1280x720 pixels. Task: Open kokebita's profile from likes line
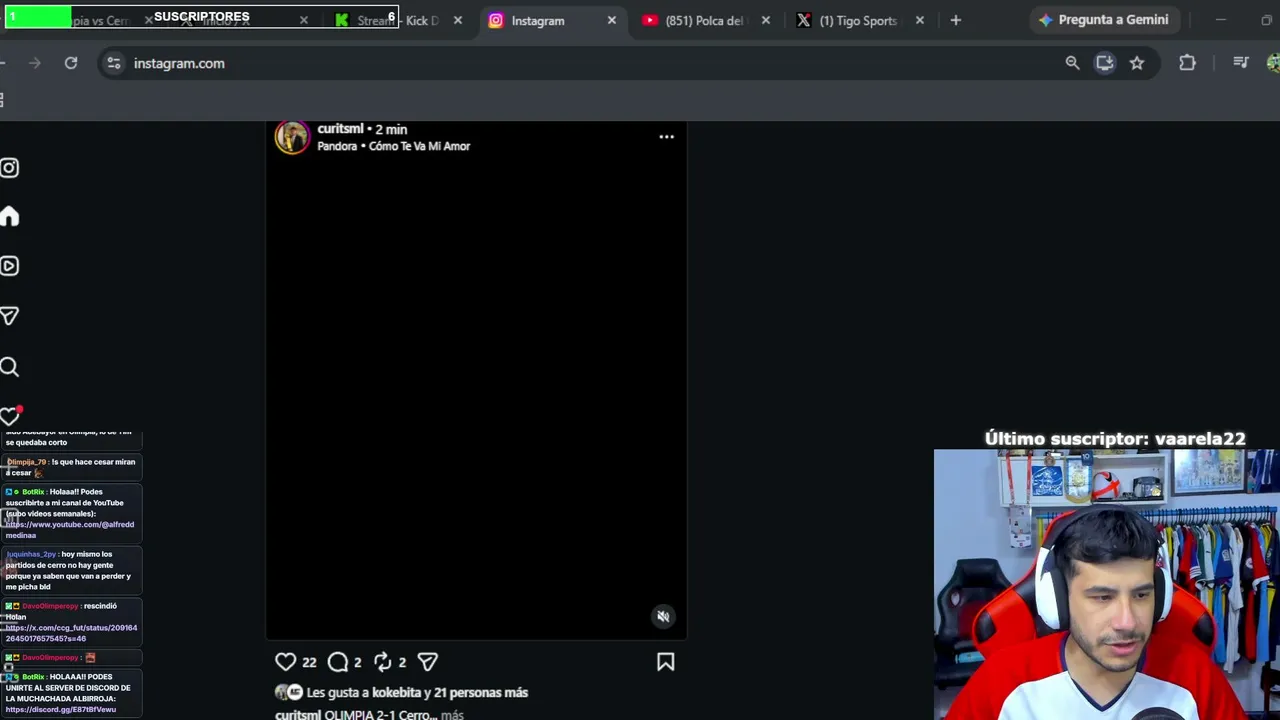[x=397, y=692]
